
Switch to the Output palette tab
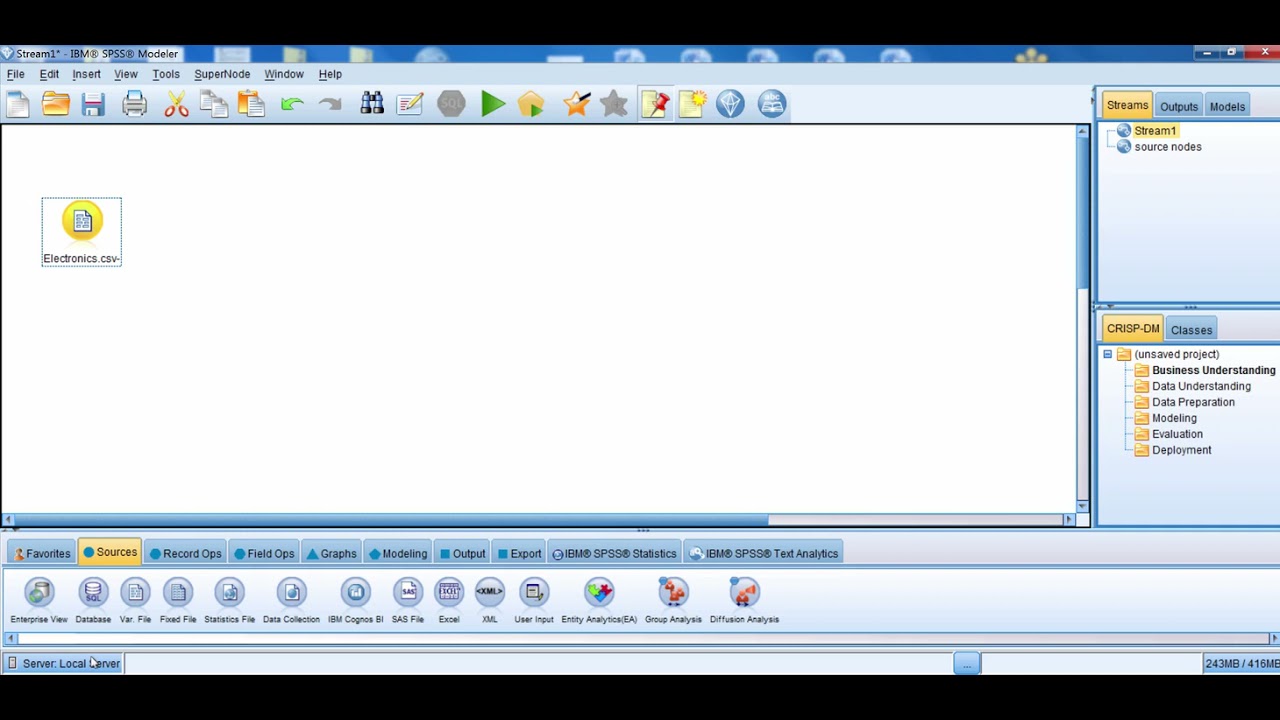pos(463,553)
